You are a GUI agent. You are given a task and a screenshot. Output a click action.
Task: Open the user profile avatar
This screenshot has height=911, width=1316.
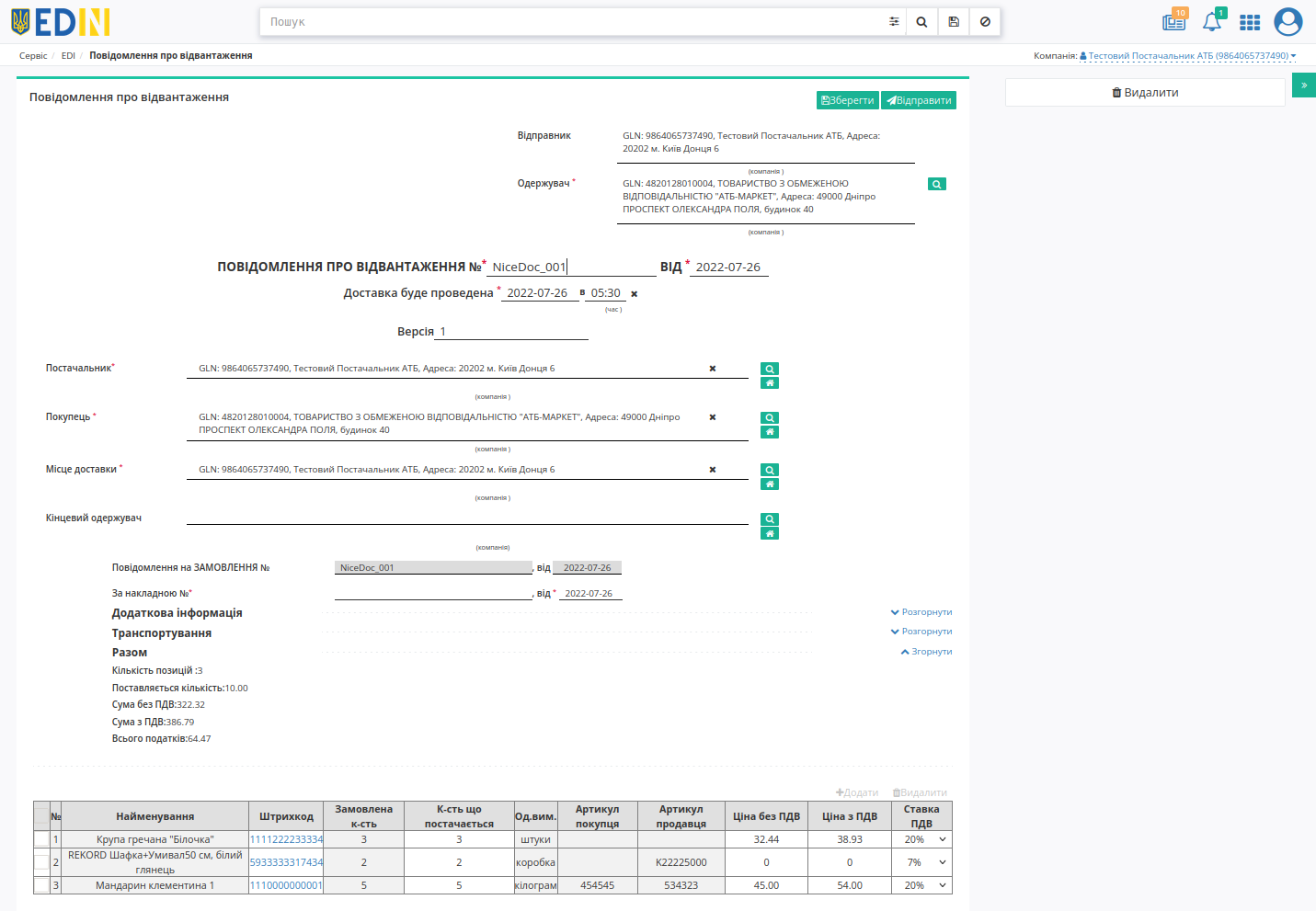pyautogui.click(x=1288, y=21)
